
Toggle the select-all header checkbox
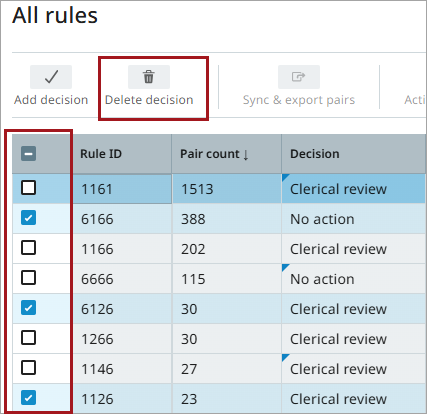point(28,154)
